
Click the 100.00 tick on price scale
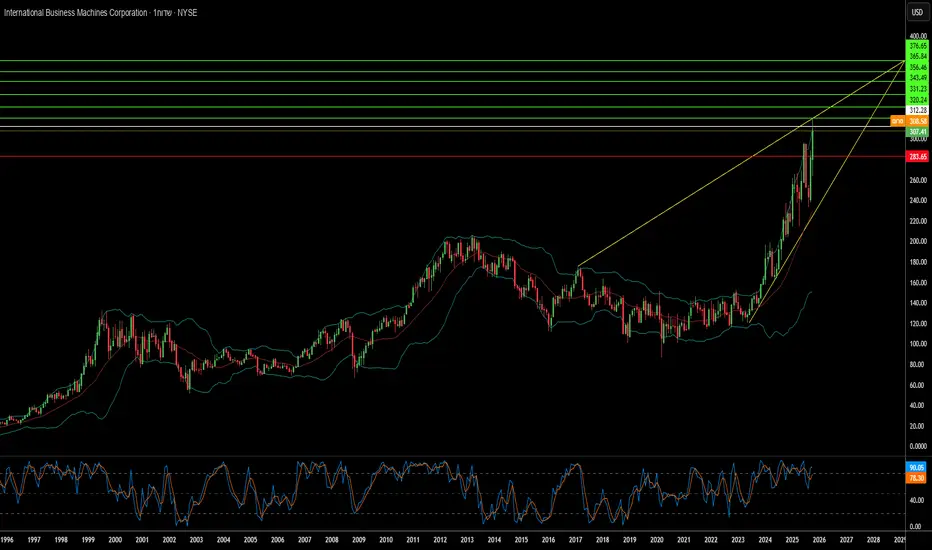pos(917,344)
